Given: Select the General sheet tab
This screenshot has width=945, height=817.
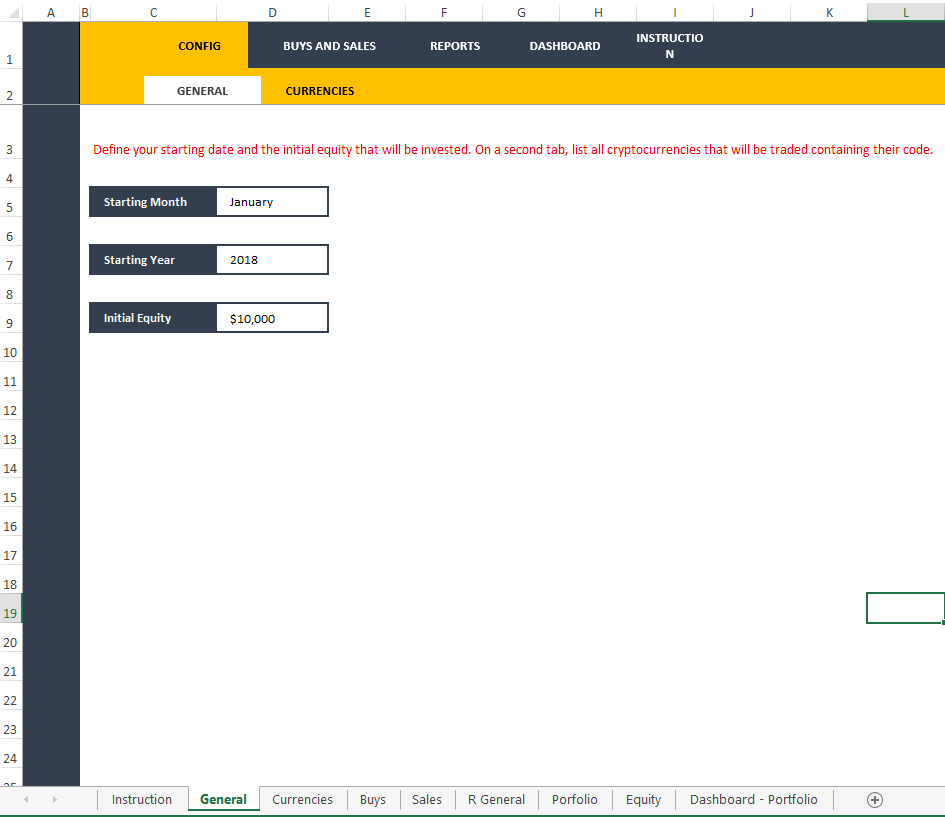Looking at the screenshot, I should coord(224,800).
